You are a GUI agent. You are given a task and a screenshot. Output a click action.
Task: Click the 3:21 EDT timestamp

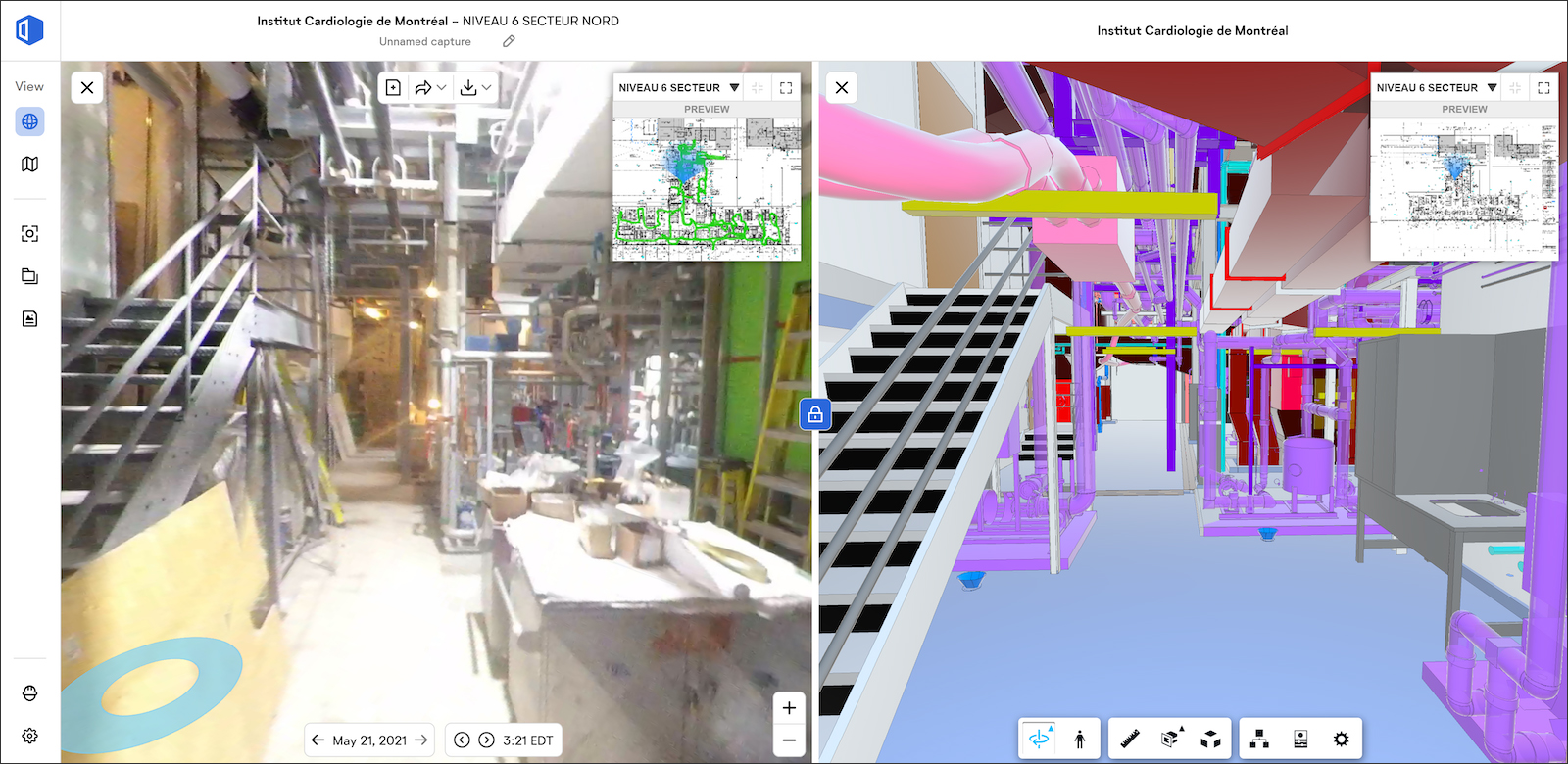(x=528, y=740)
